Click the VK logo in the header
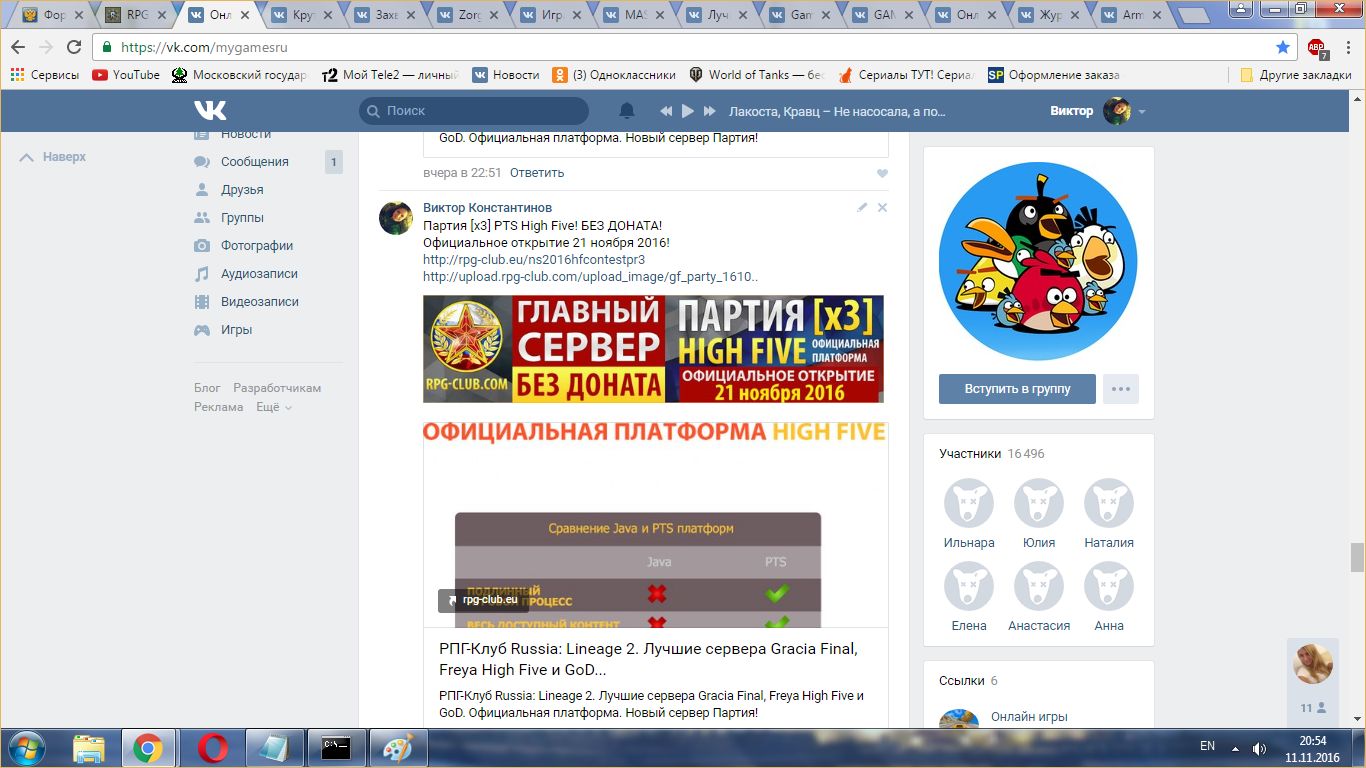The width and height of the screenshot is (1366, 768). point(210,110)
